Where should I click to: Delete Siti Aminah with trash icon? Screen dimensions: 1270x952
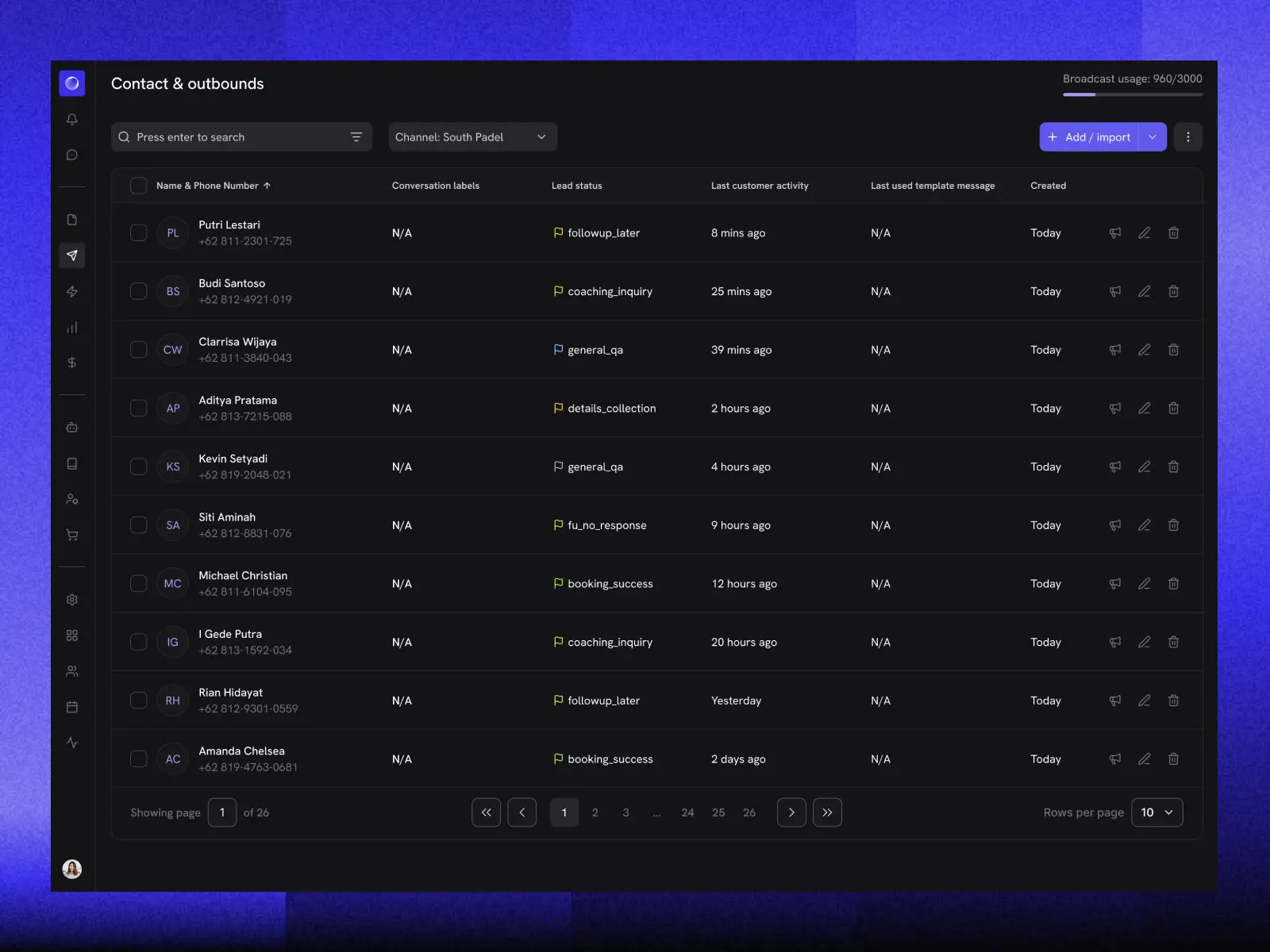(1174, 525)
